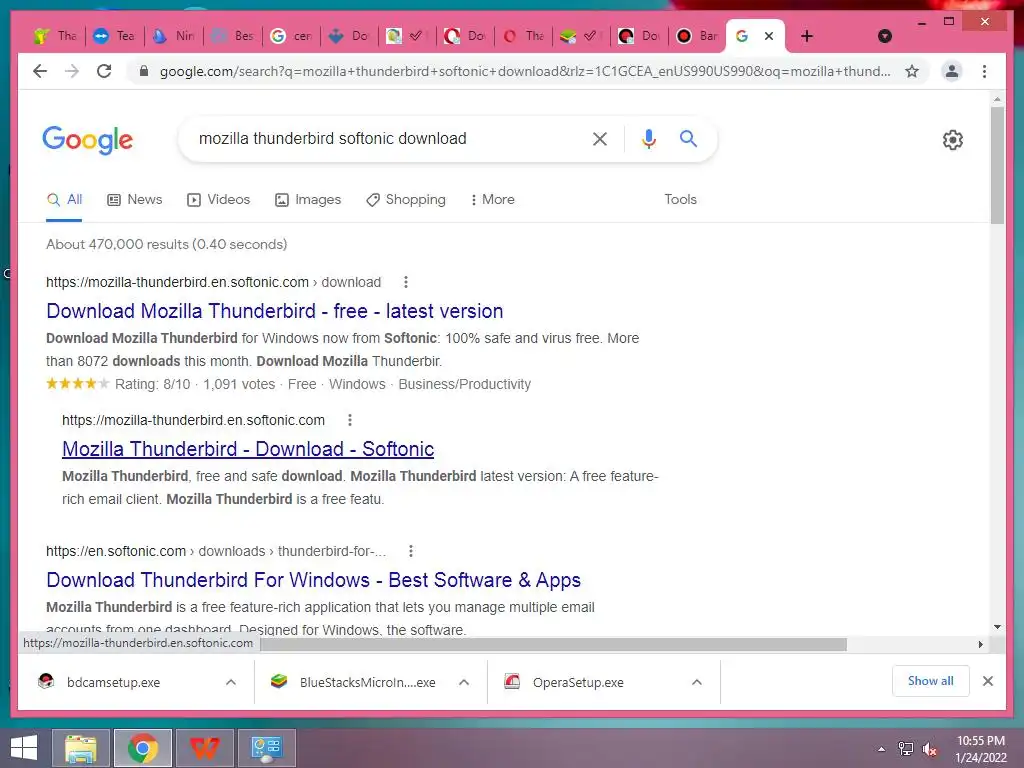Start voice search with microphone icon
Viewport: 1024px width, 768px height.
coord(648,139)
